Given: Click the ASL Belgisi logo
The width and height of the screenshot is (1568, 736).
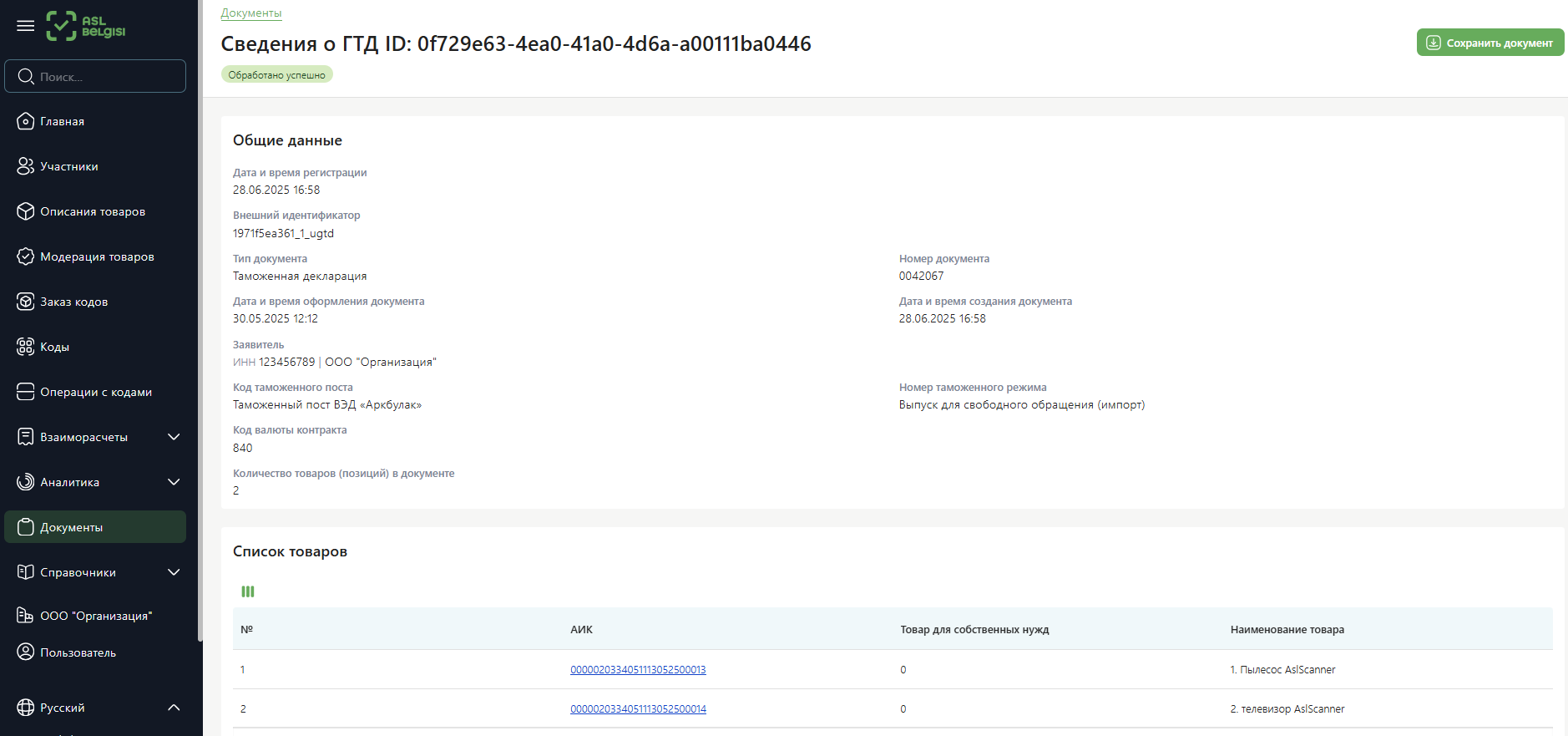Looking at the screenshot, I should (x=86, y=26).
